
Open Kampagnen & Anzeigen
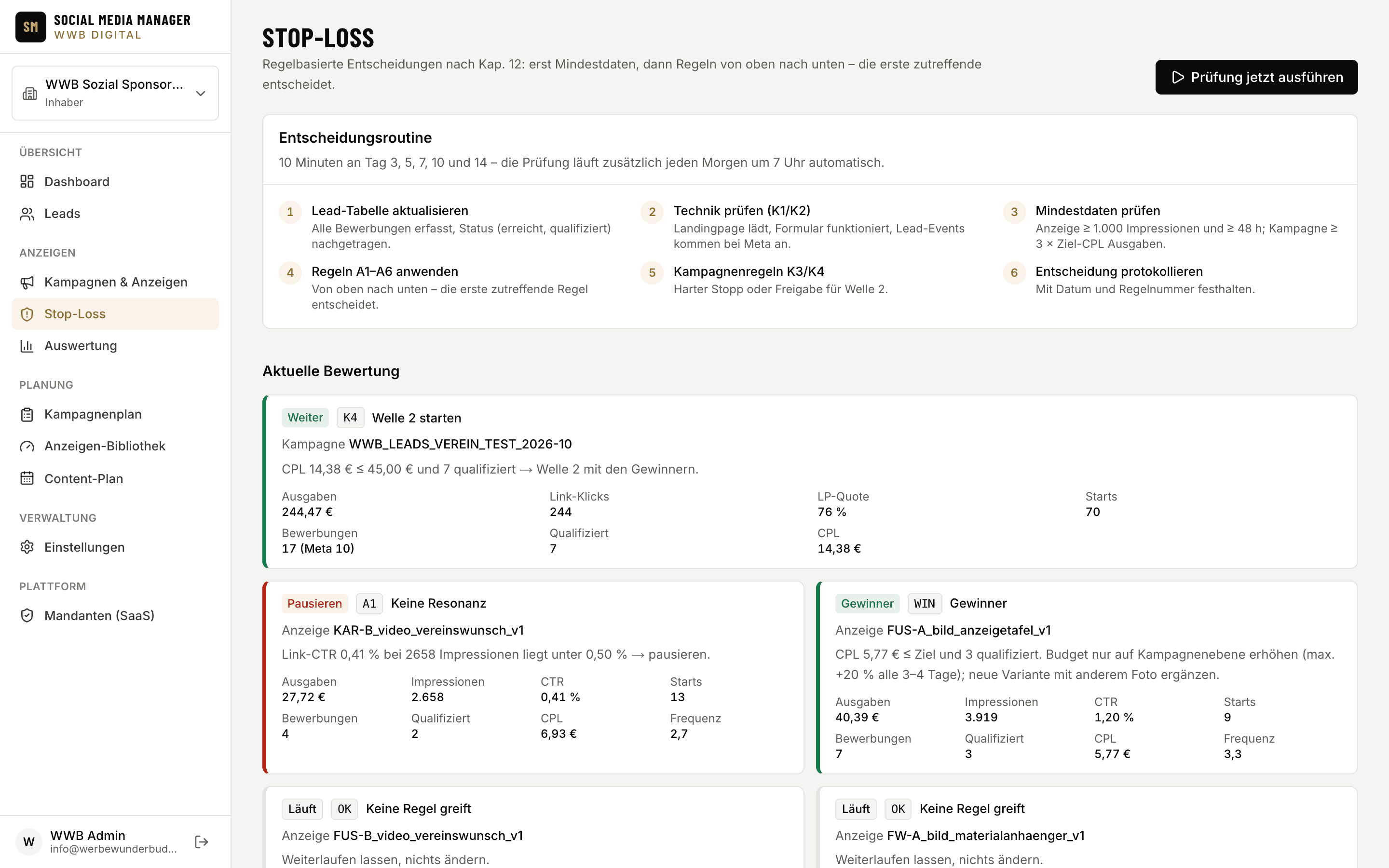[x=115, y=282]
